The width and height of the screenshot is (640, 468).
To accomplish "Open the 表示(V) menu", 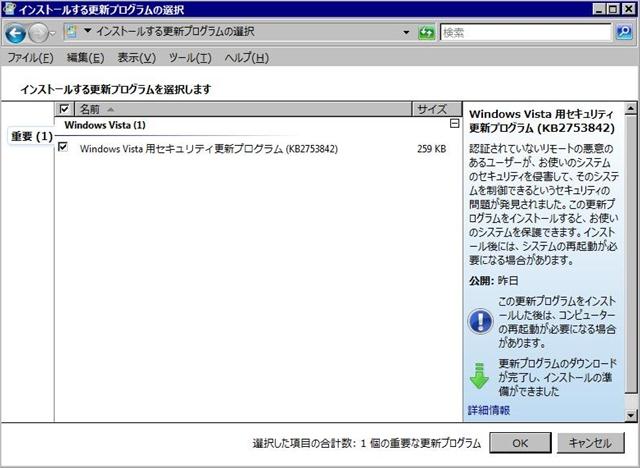I will (x=137, y=58).
